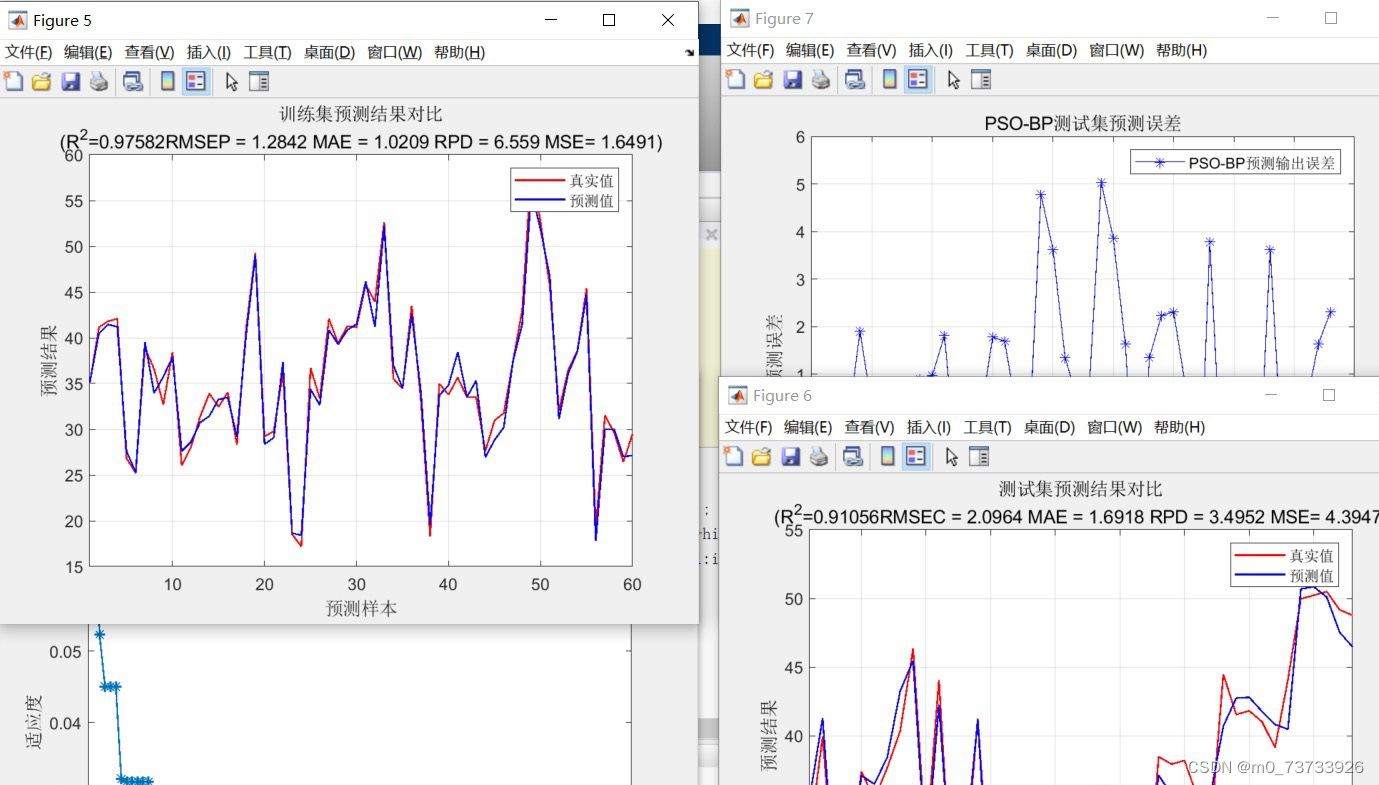Select Edit Plot arrow in Figure 7 toolbar

(953, 79)
